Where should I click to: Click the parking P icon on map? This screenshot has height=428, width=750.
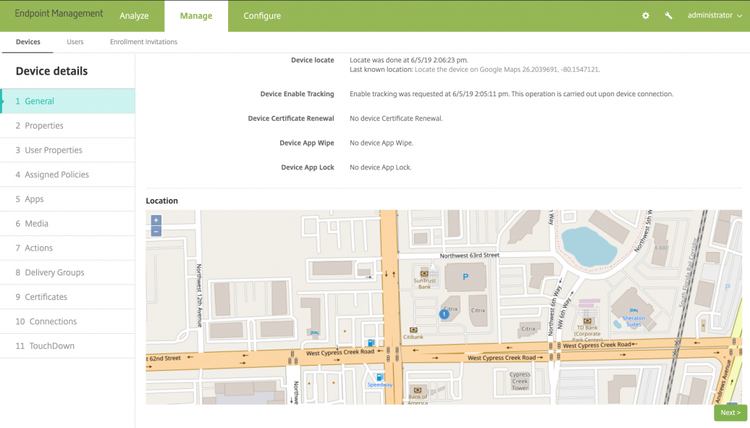pos(465,277)
